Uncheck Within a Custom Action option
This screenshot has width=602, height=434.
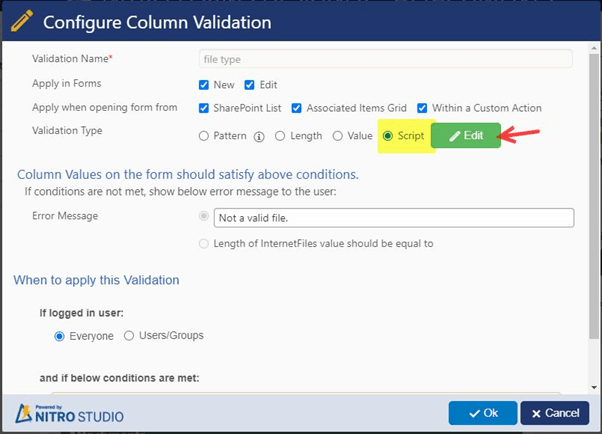[423, 108]
